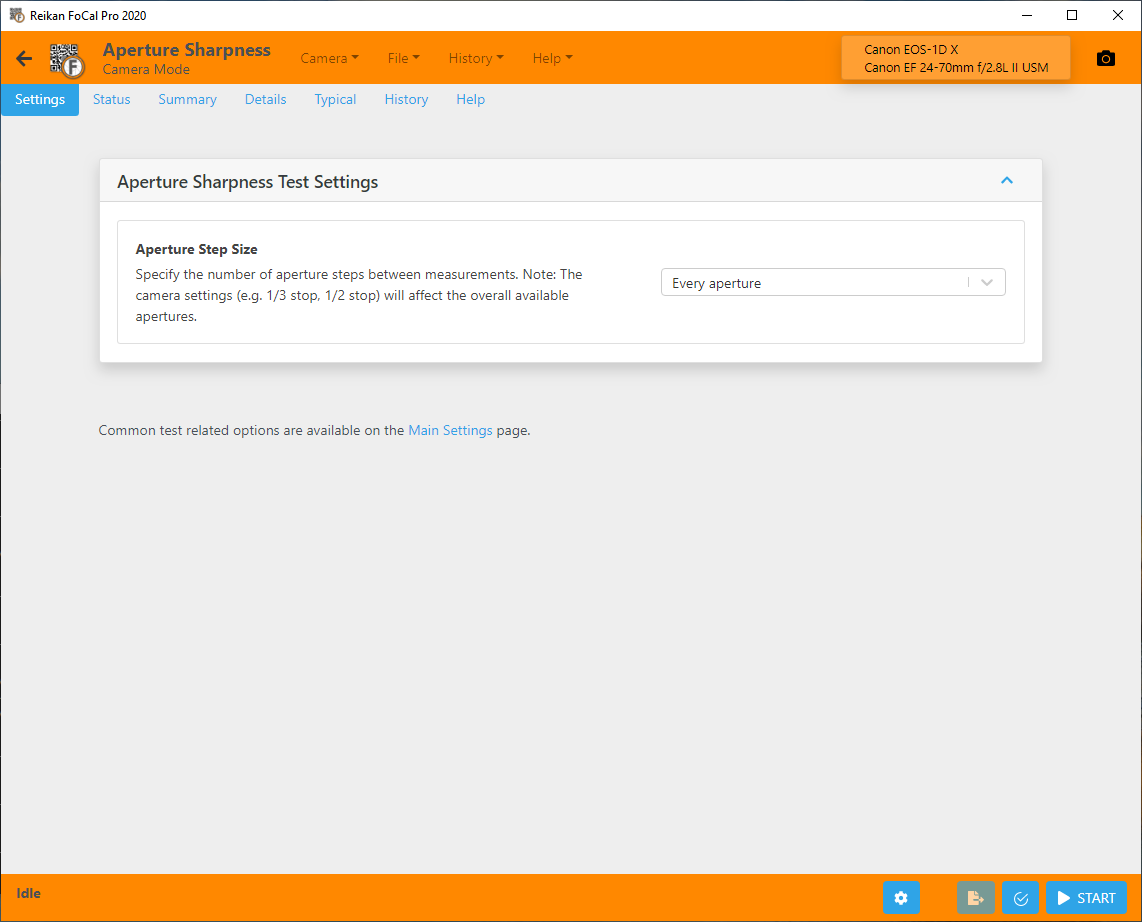Viewport: 1142px width, 922px height.
Task: Switch to the Details tab
Action: coord(265,100)
